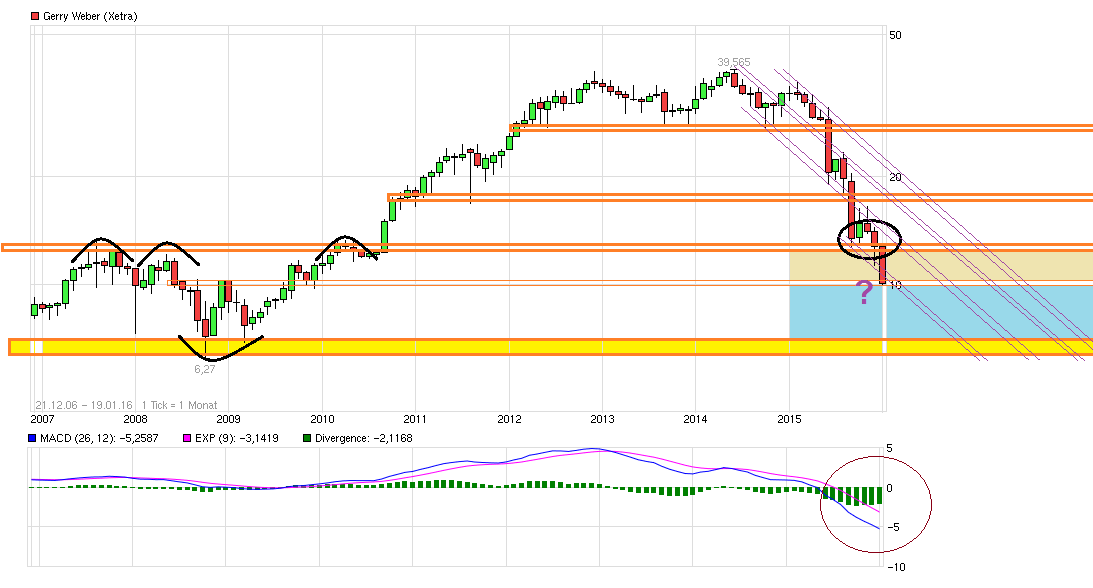Click the circled candlestick cluster on the price chart

868,237
